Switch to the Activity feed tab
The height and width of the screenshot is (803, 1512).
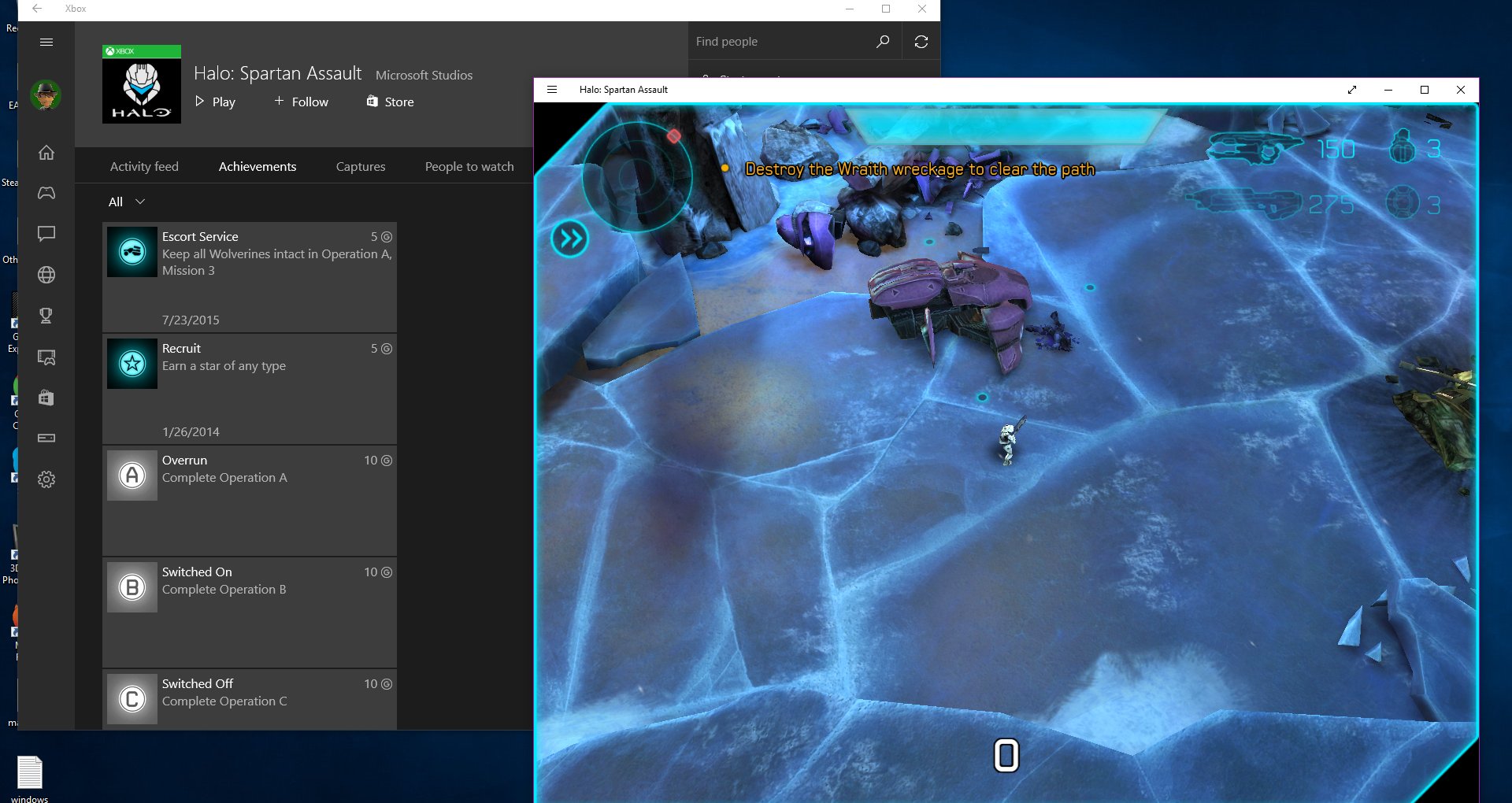click(x=144, y=166)
